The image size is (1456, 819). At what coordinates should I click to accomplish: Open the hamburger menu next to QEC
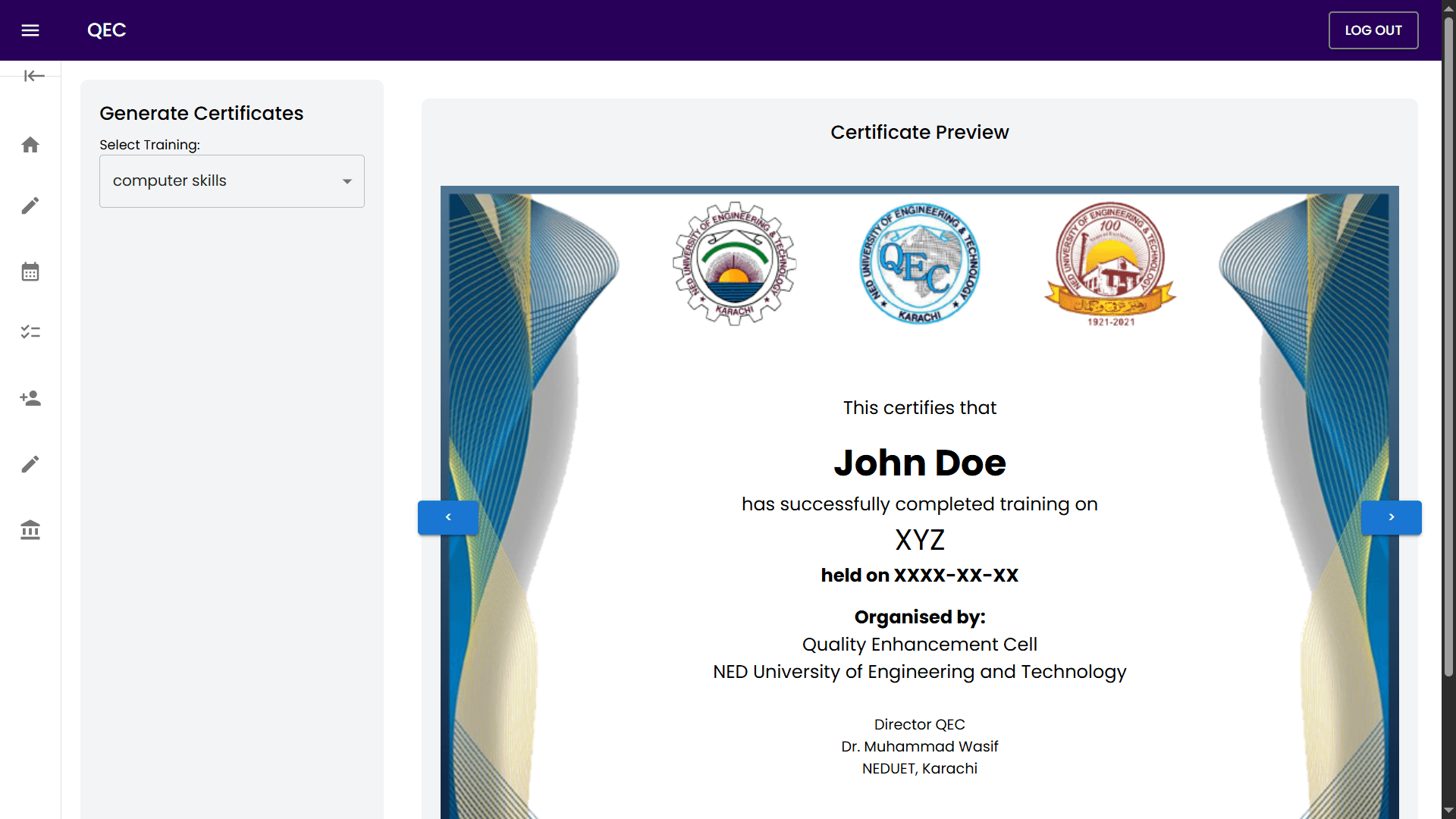(30, 30)
